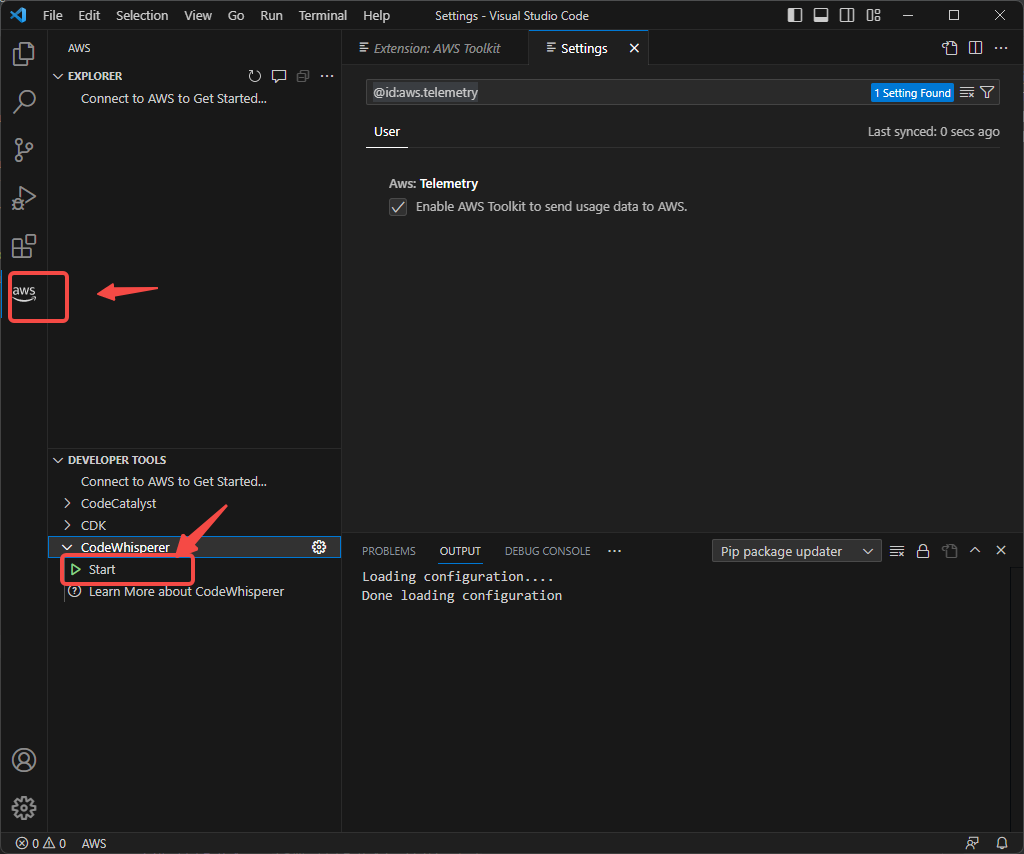Open the Run and Debug view icon
Image resolution: width=1024 pixels, height=854 pixels.
(x=24, y=198)
